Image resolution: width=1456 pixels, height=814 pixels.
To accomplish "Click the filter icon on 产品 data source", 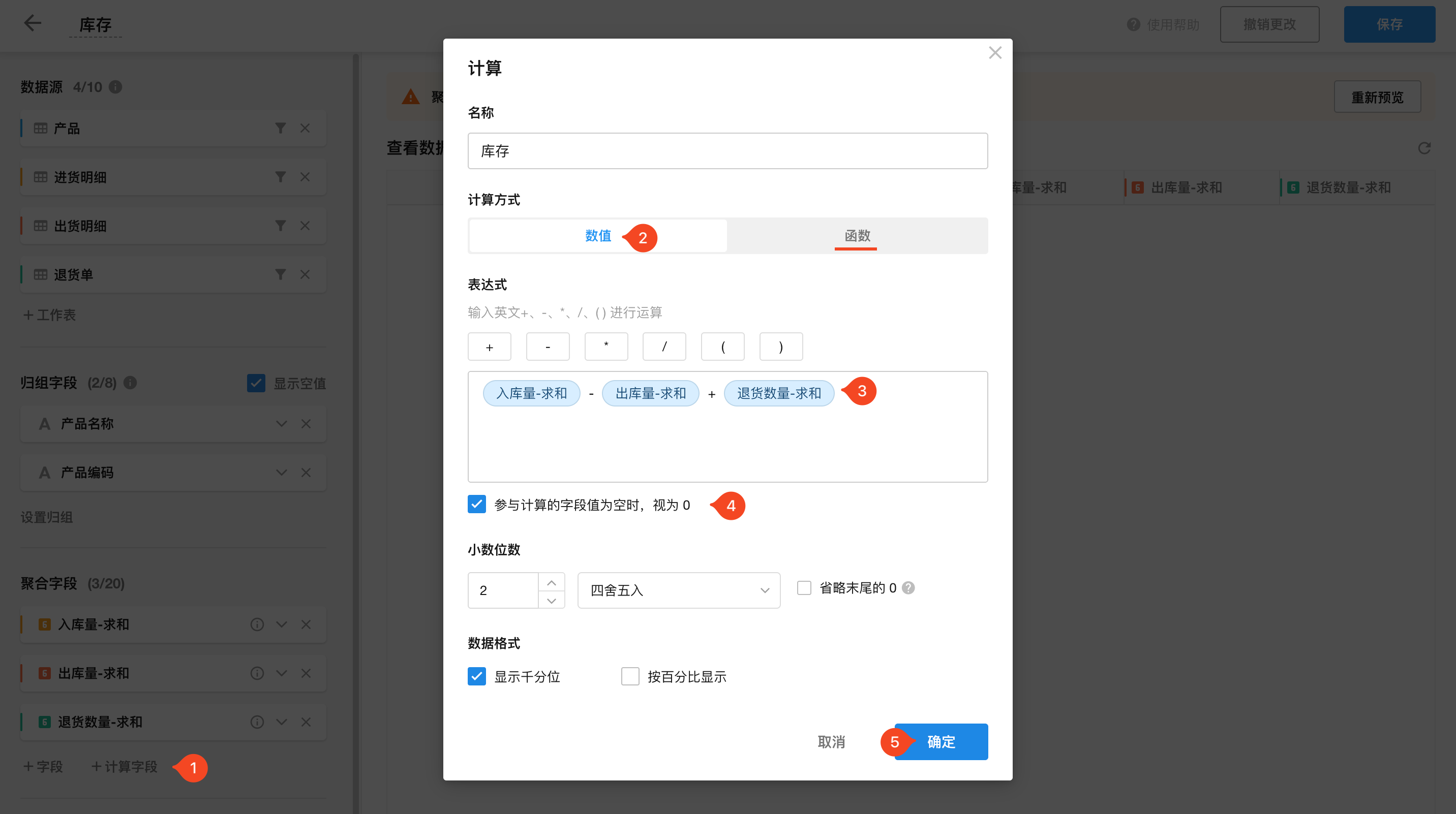I will 280,128.
